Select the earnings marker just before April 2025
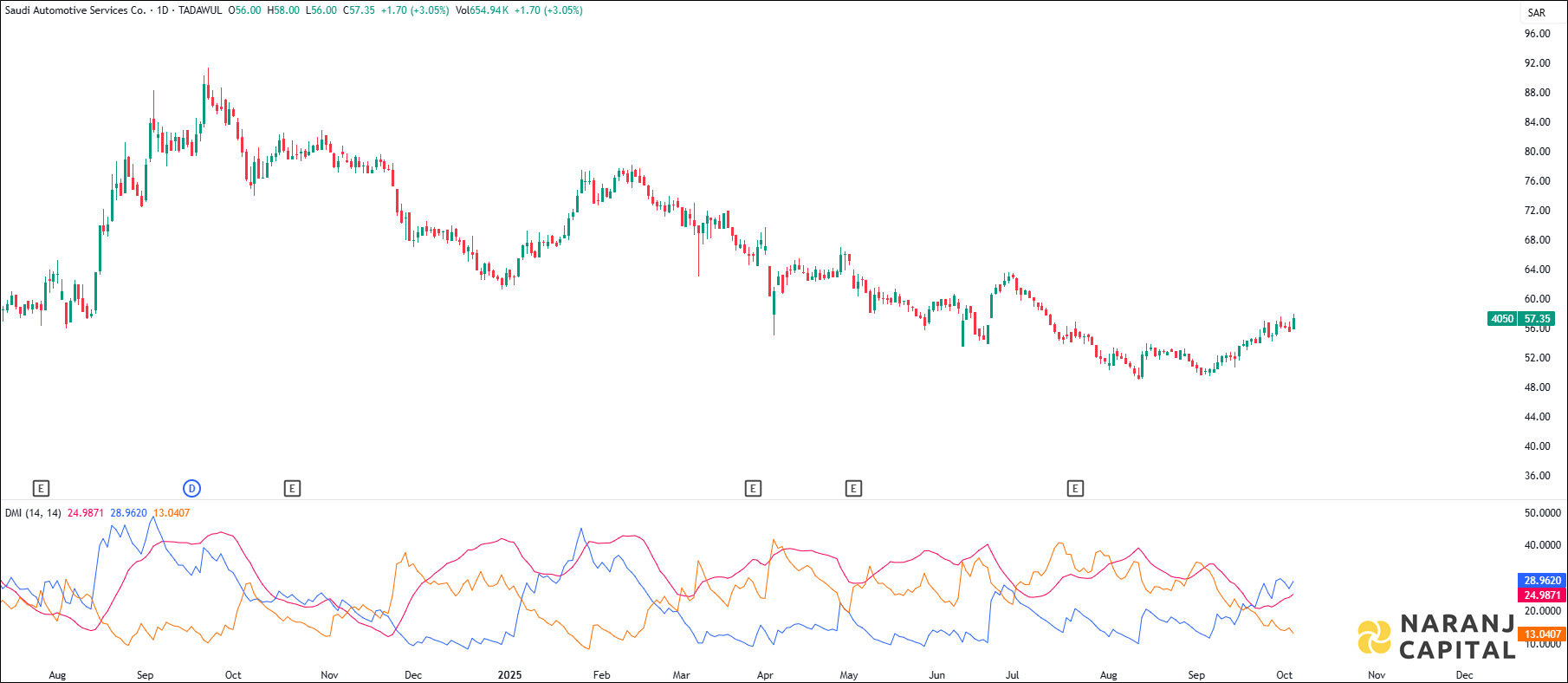This screenshot has height=683, width=1568. (x=753, y=489)
